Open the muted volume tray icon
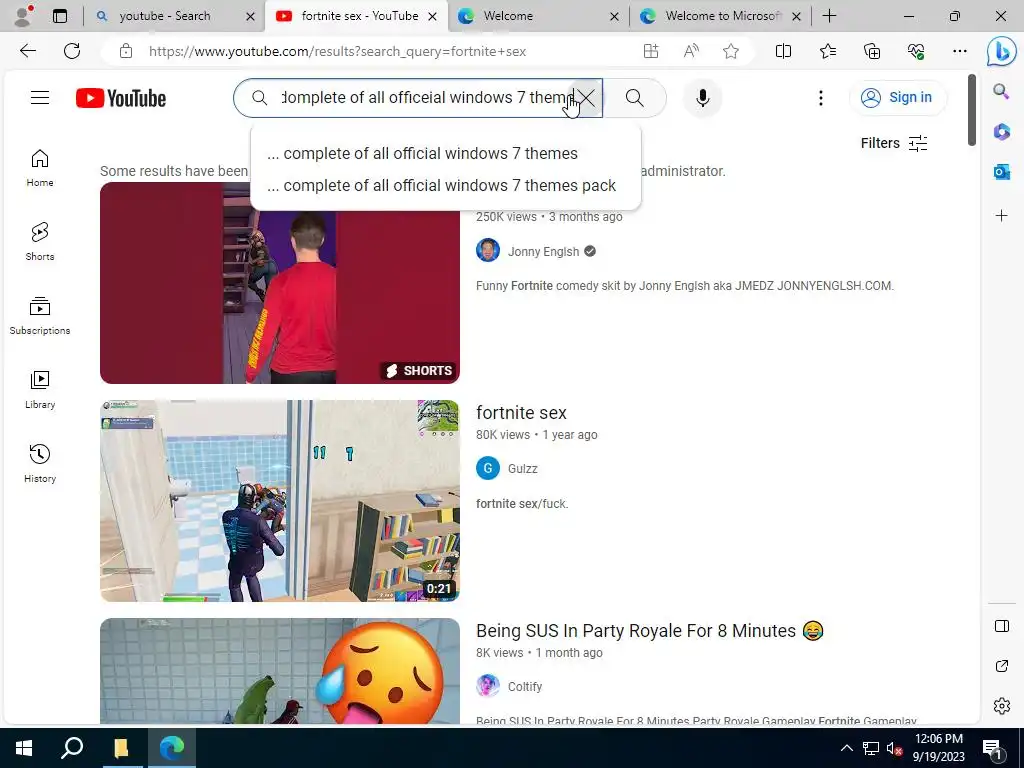 click(894, 748)
